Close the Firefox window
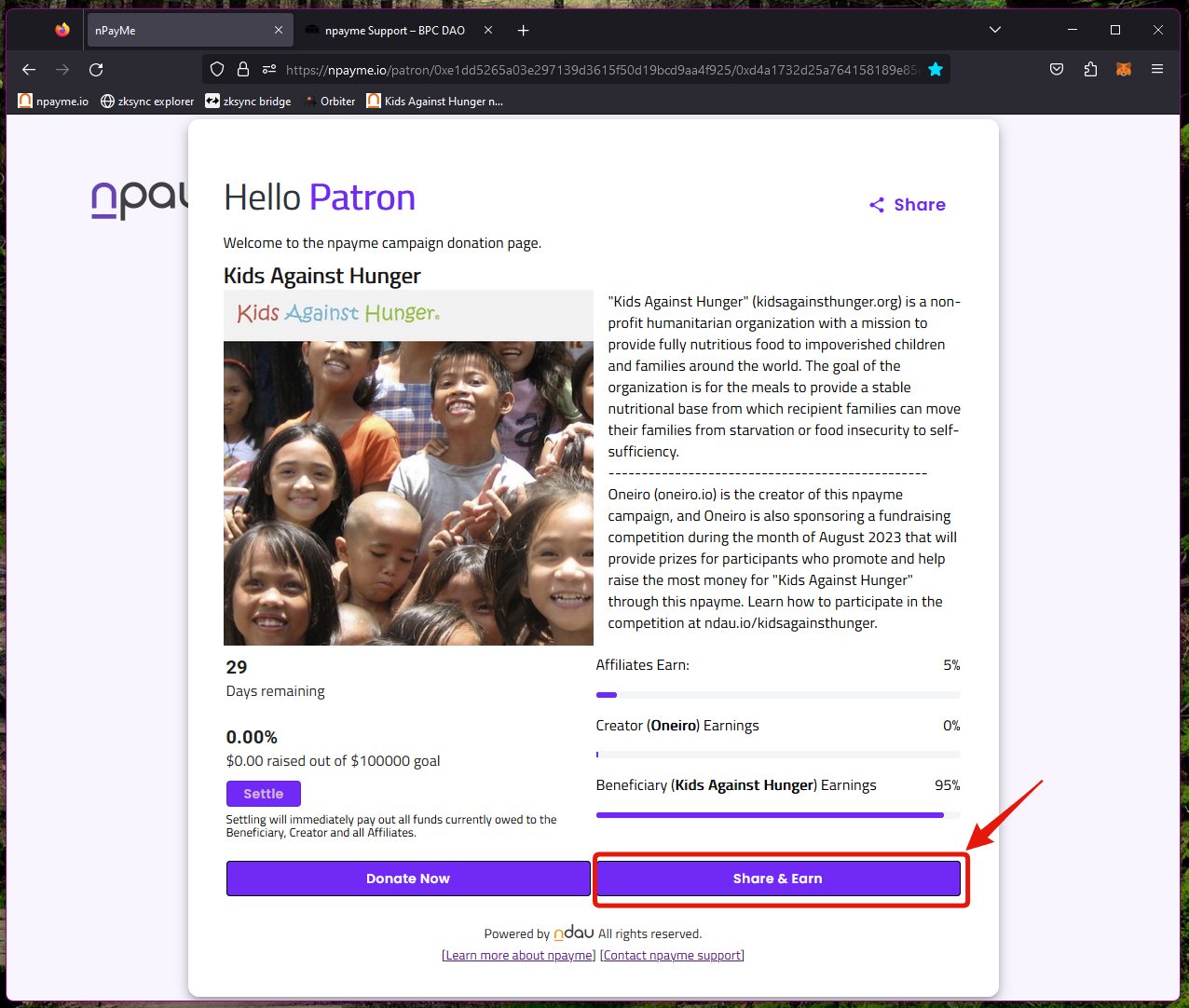This screenshot has width=1189, height=1008. pos(1158,30)
